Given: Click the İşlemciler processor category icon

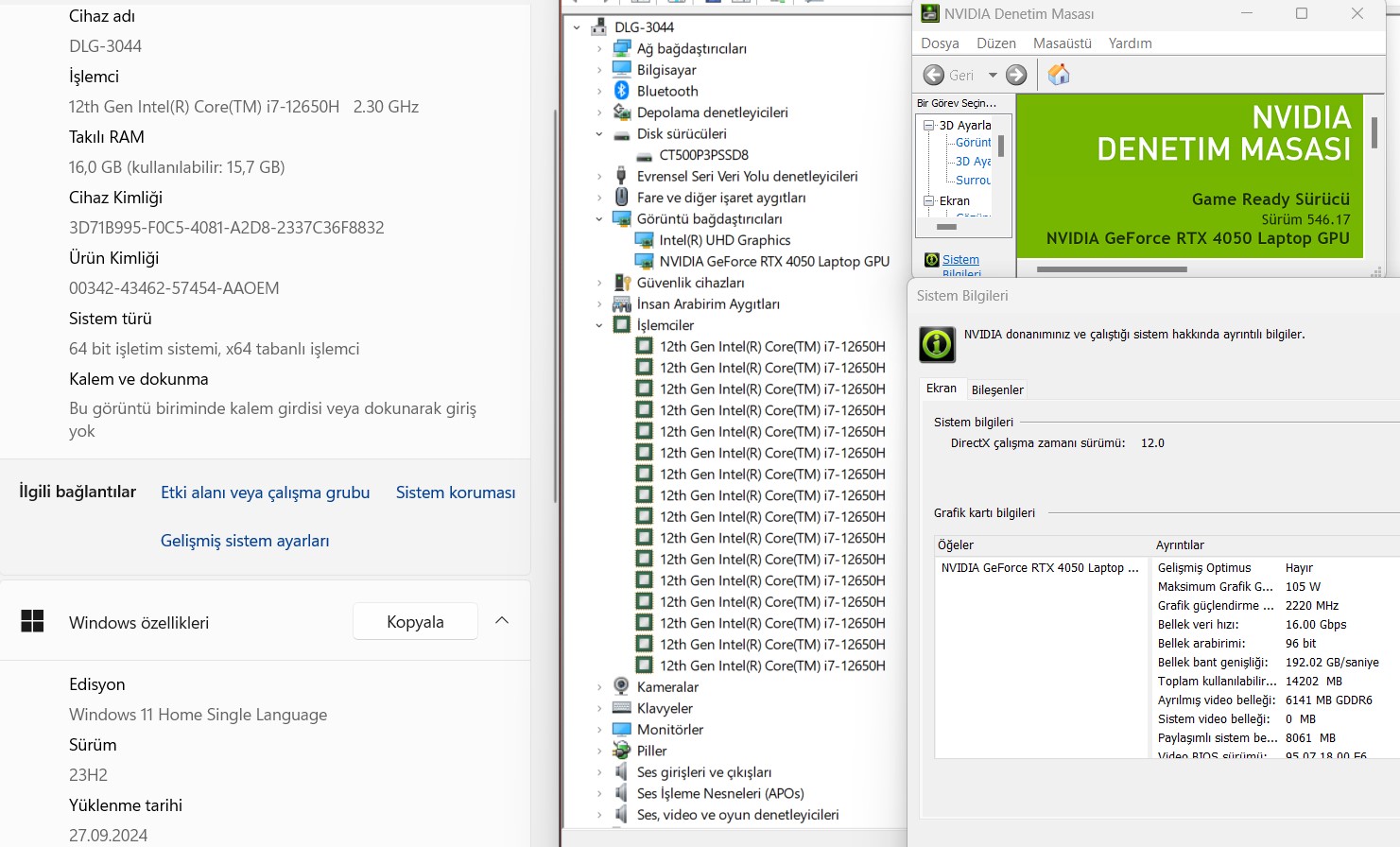Looking at the screenshot, I should tap(621, 324).
